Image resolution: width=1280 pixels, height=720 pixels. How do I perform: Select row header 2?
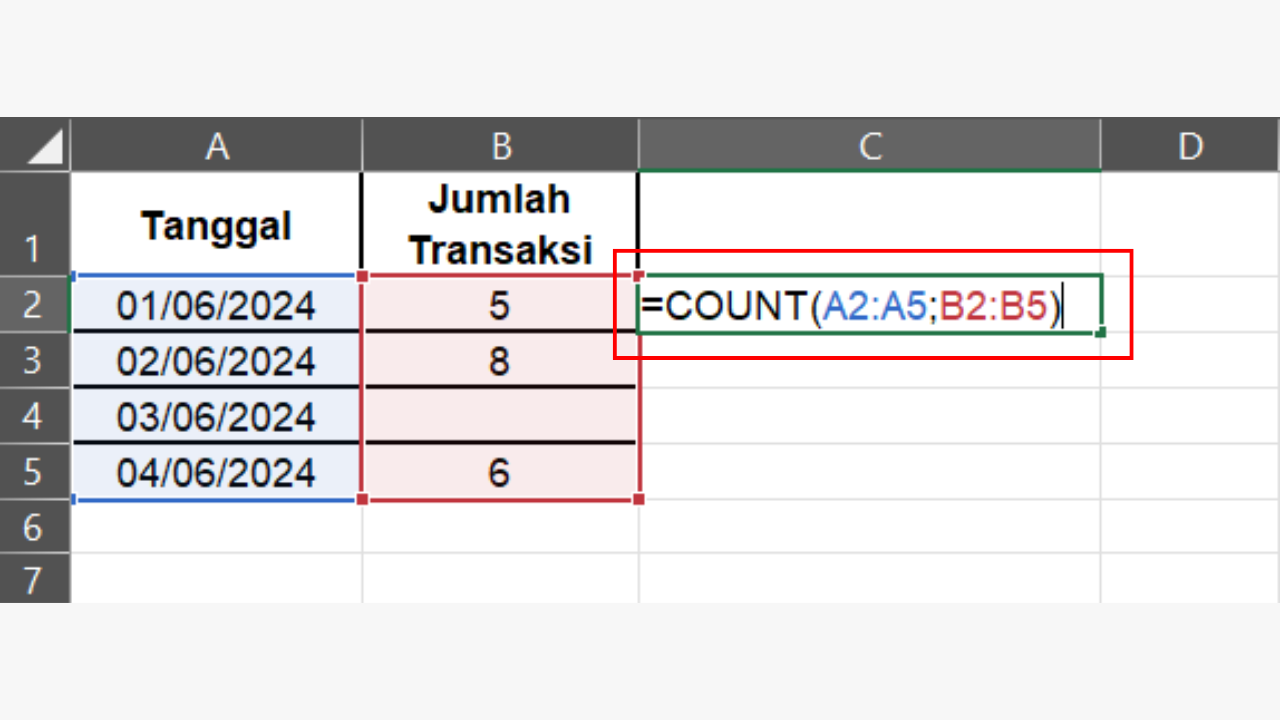(35, 305)
